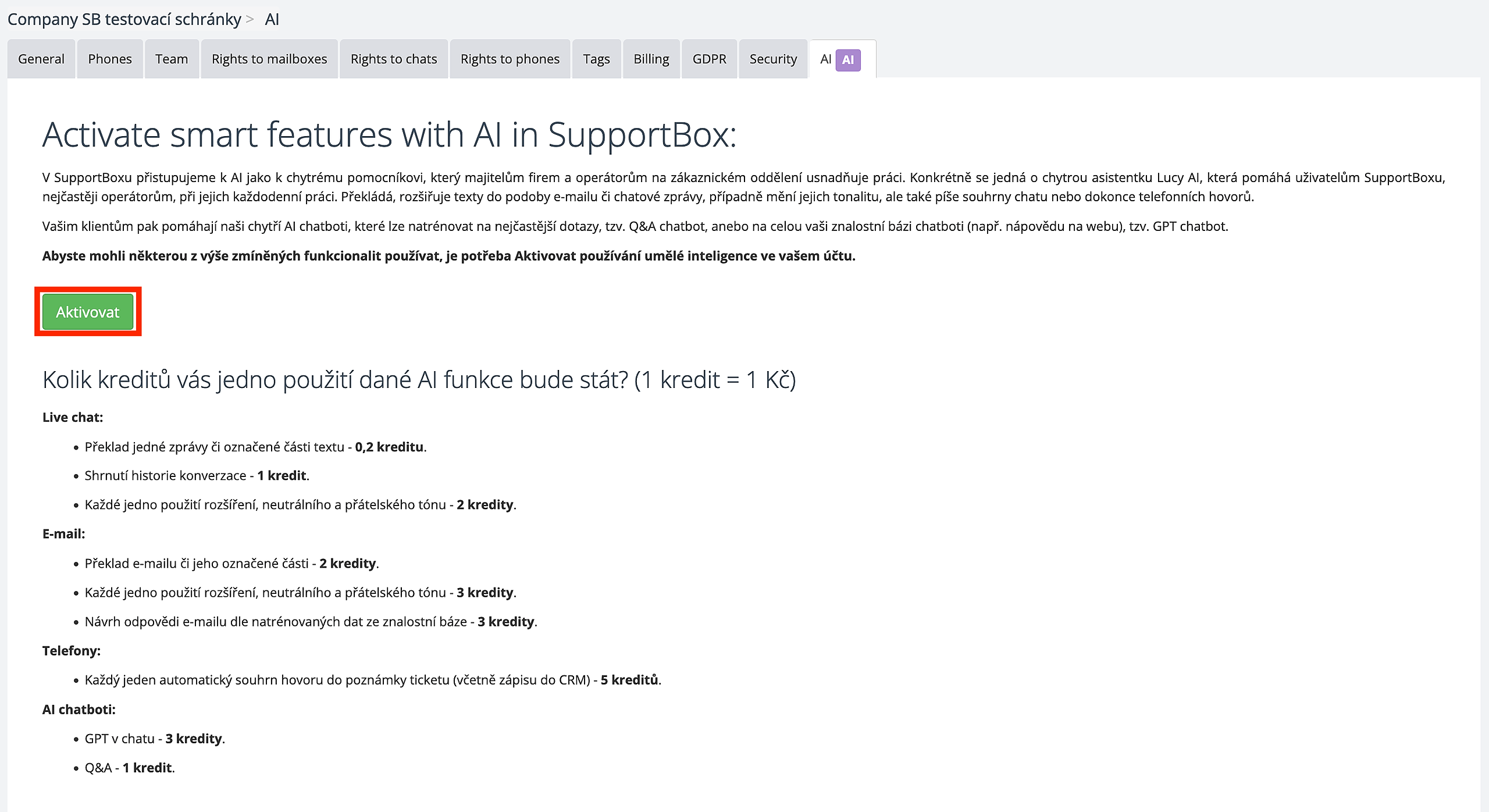Open the Team tab
Screen dimensions: 1489x812
(171, 59)
